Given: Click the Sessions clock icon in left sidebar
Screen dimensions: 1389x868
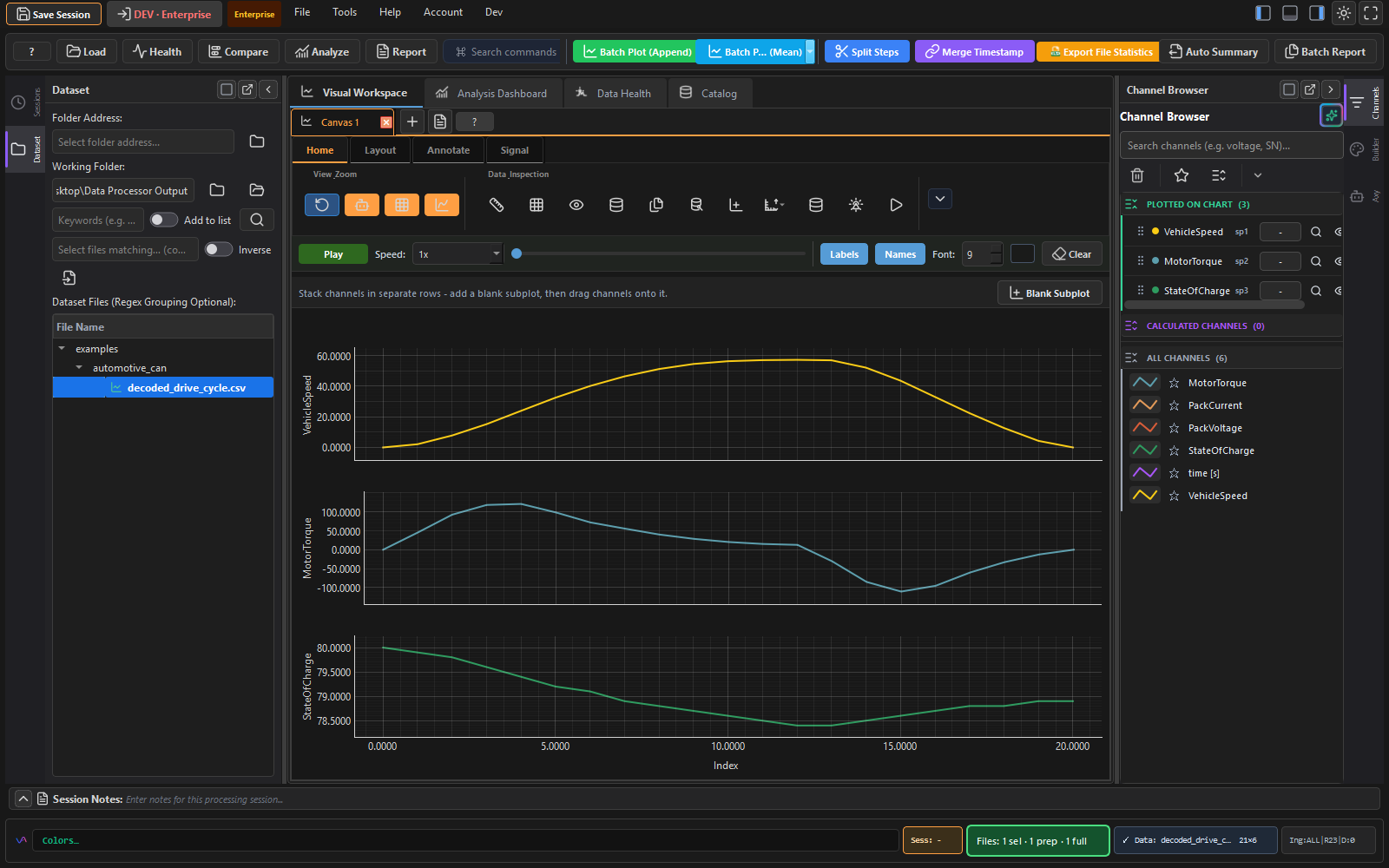Looking at the screenshot, I should coord(18,102).
